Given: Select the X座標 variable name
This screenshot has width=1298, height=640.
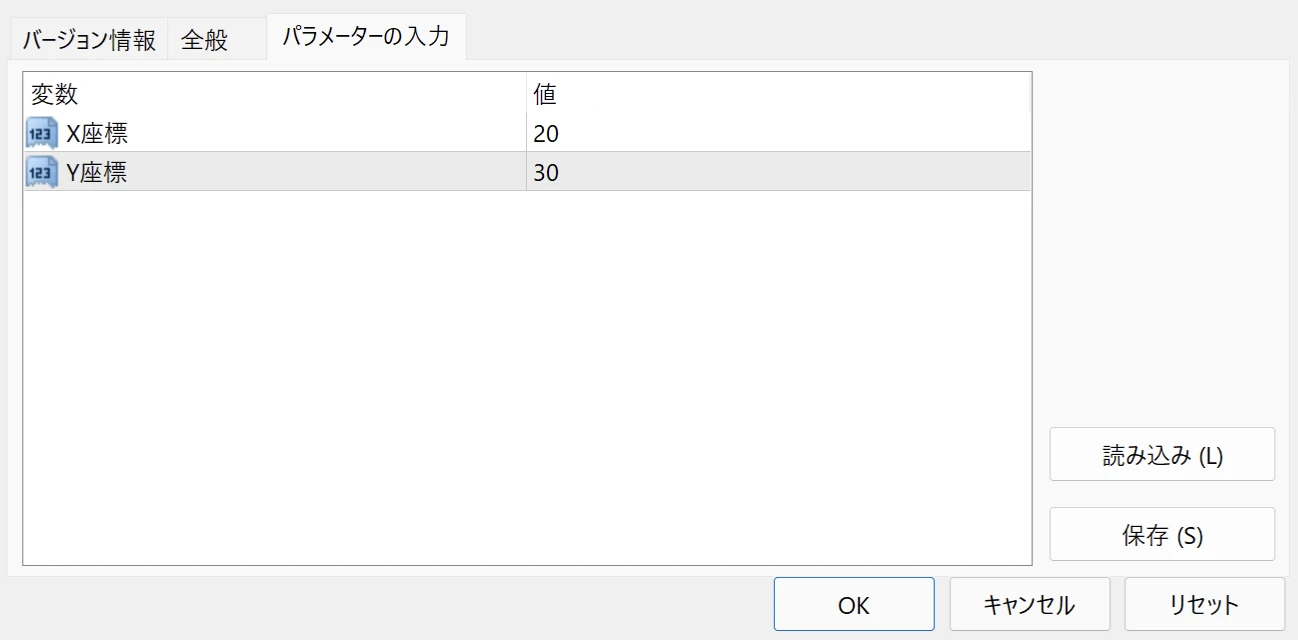Looking at the screenshot, I should [x=97, y=133].
